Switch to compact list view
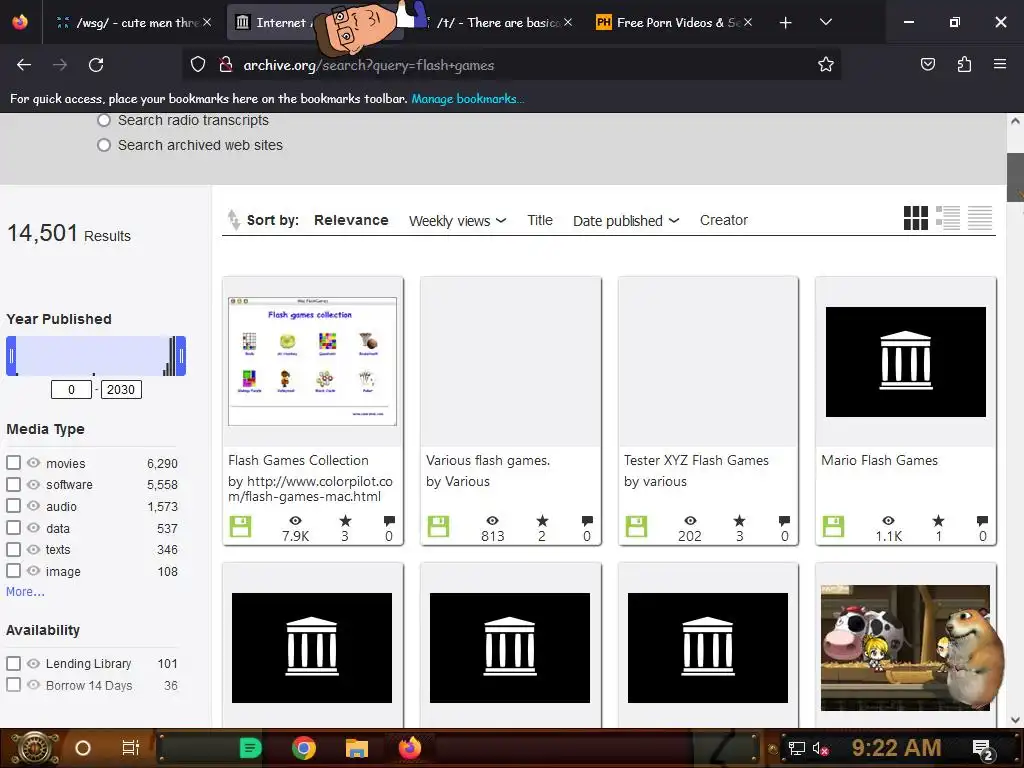Viewport: 1024px width, 768px height. click(x=980, y=218)
